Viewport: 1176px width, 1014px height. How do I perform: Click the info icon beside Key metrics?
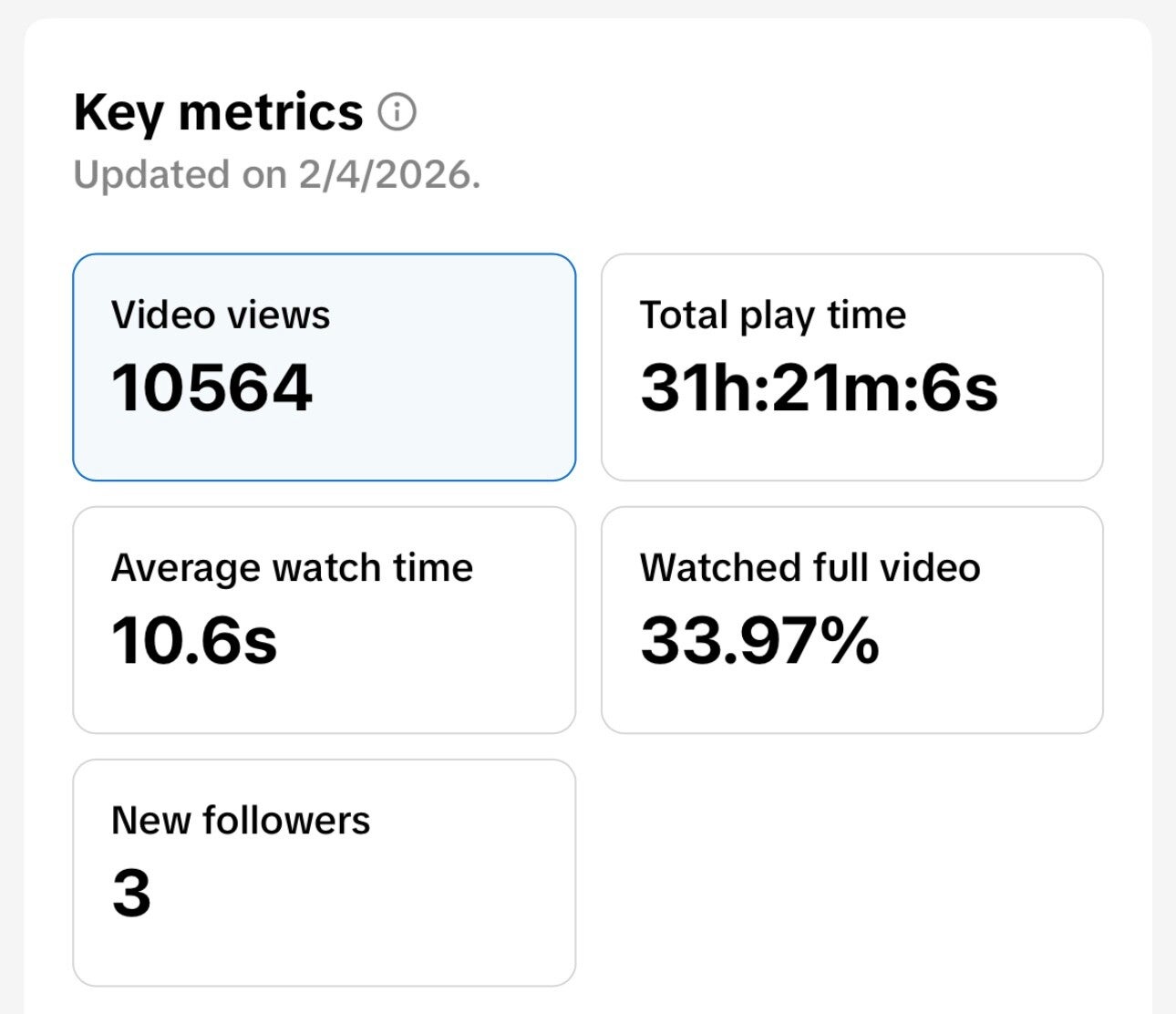[x=397, y=113]
